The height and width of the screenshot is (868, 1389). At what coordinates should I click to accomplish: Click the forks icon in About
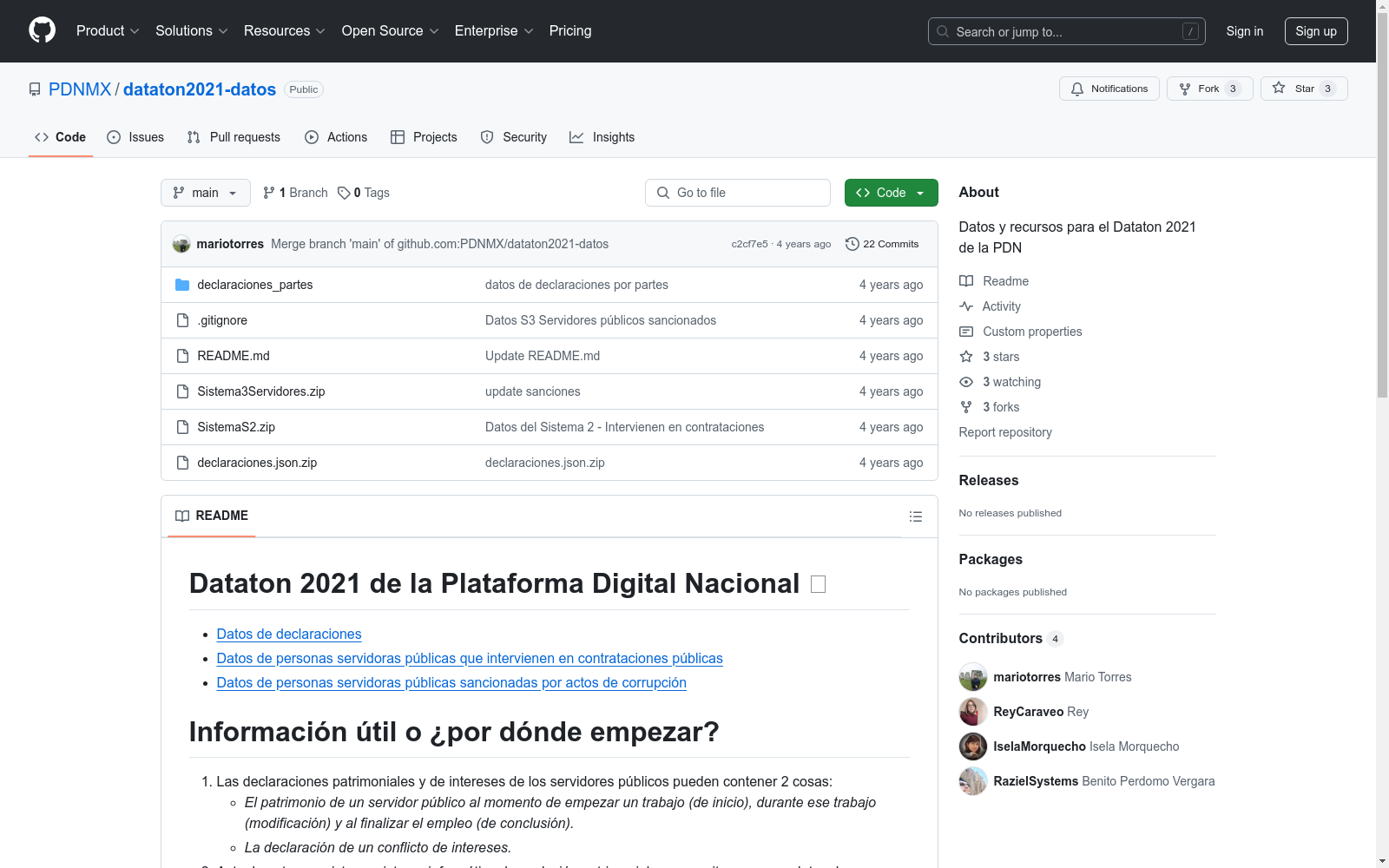click(x=966, y=407)
